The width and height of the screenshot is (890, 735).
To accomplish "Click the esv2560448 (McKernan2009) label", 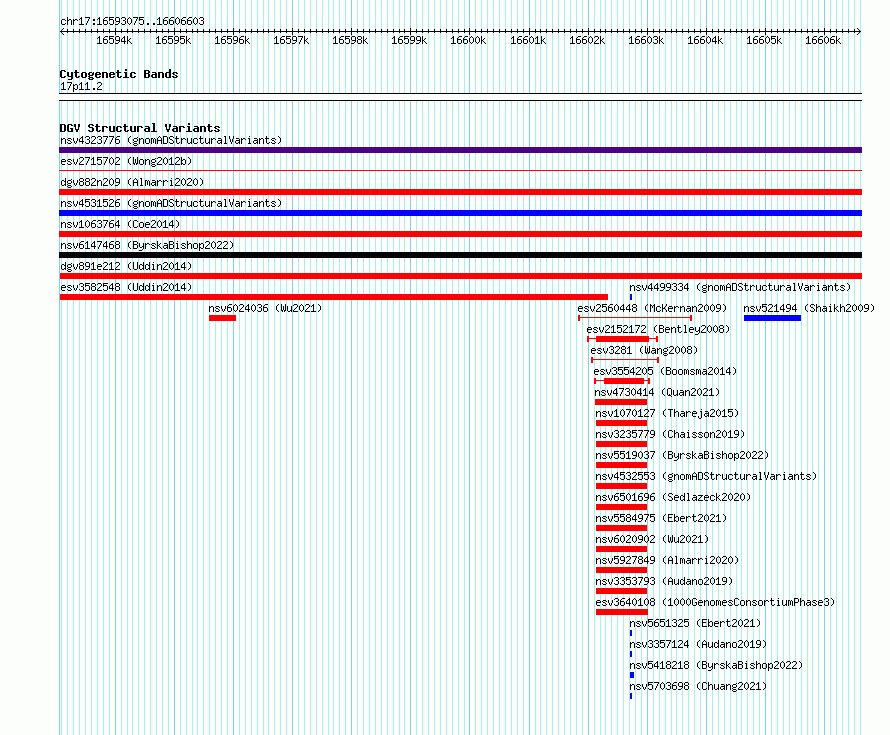I will 652,308.
